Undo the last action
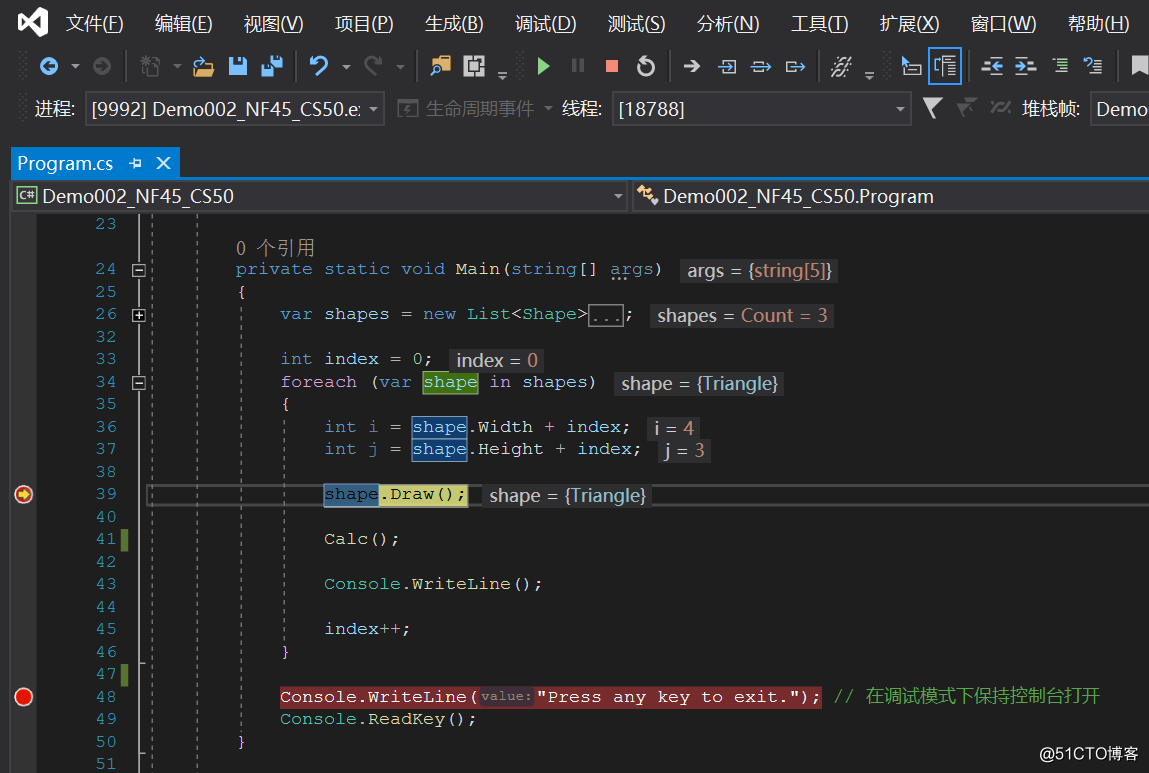The image size is (1149, 773). pos(319,67)
